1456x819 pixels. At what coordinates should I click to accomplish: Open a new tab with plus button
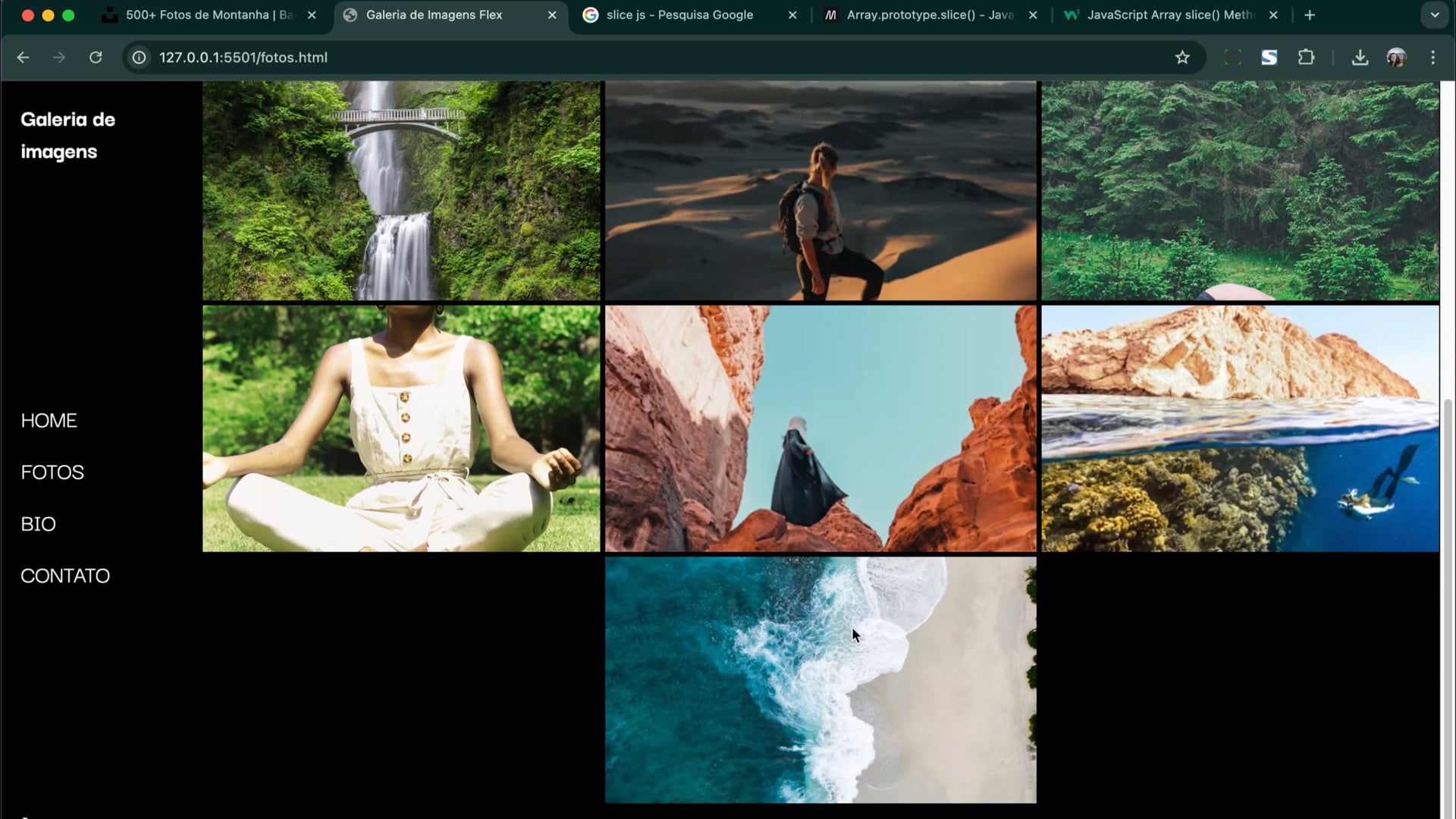coord(1310,15)
